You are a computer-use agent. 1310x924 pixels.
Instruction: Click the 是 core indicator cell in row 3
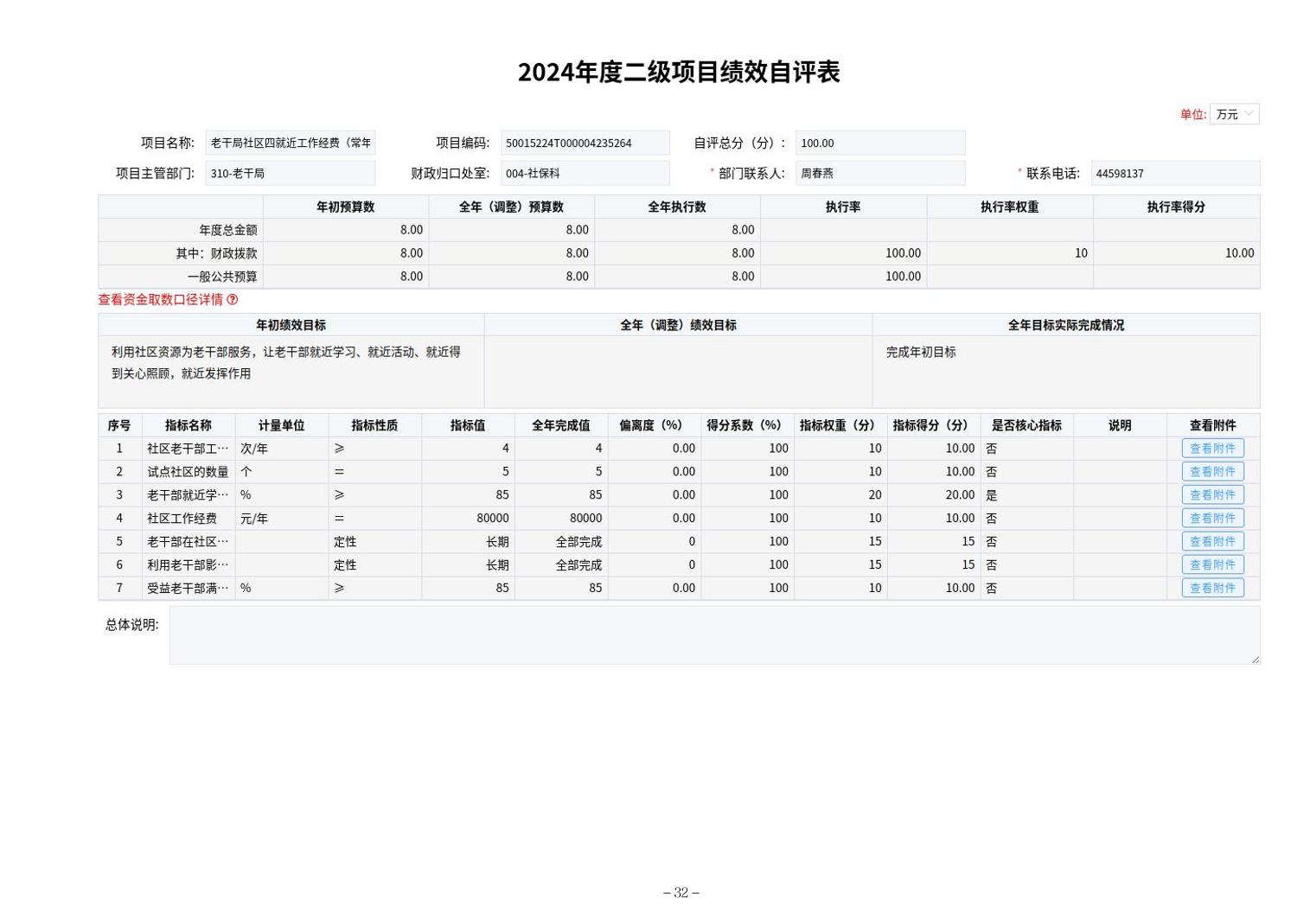click(x=1026, y=494)
